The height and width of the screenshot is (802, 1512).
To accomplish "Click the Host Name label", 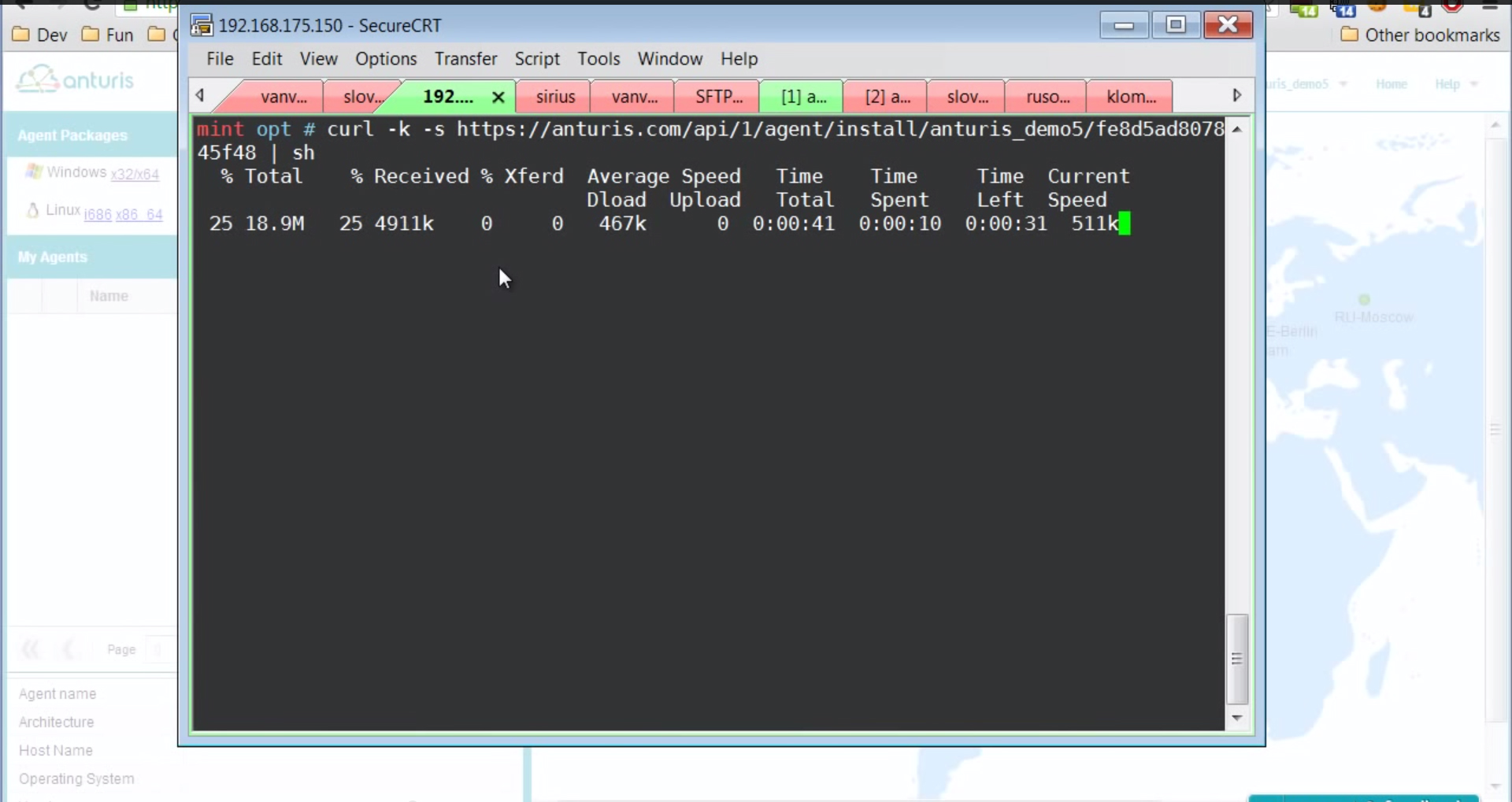I will coord(56,750).
